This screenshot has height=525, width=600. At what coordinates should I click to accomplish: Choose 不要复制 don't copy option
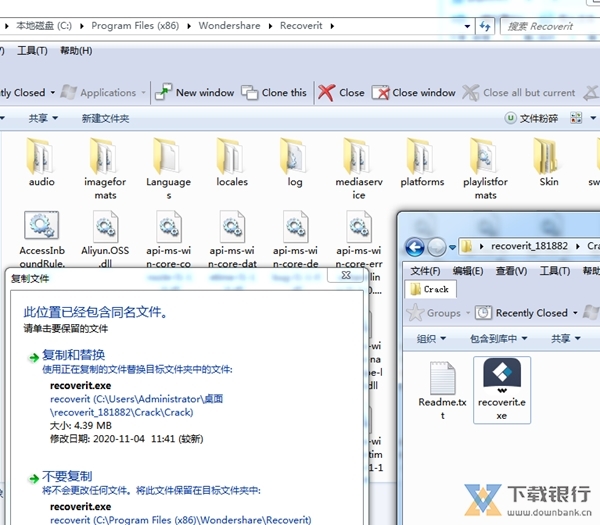67,476
